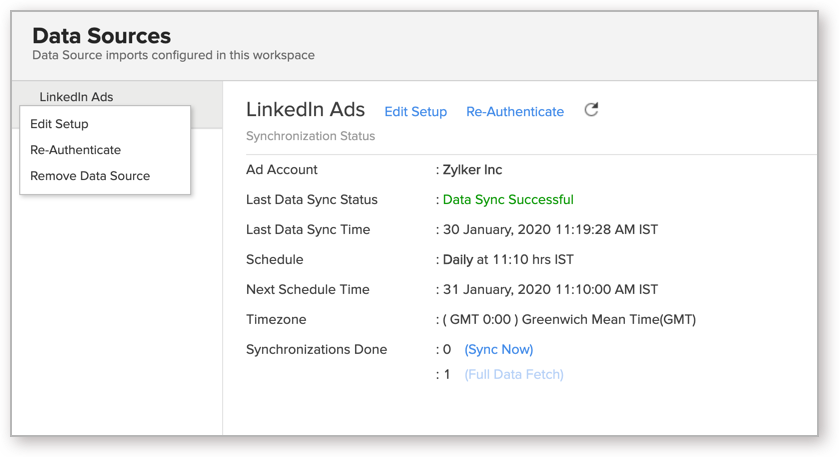Click the workspace imports description text
This screenshot has width=839, height=457.
(173, 55)
